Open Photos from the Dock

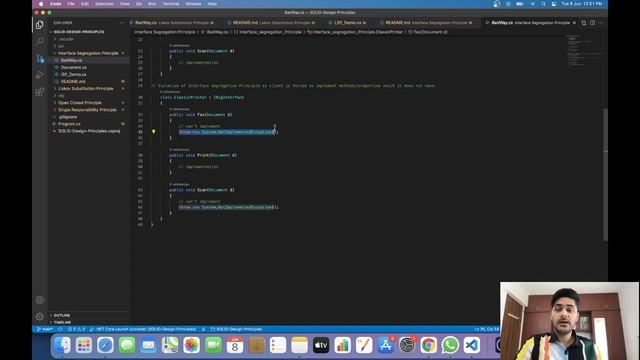coord(191,345)
